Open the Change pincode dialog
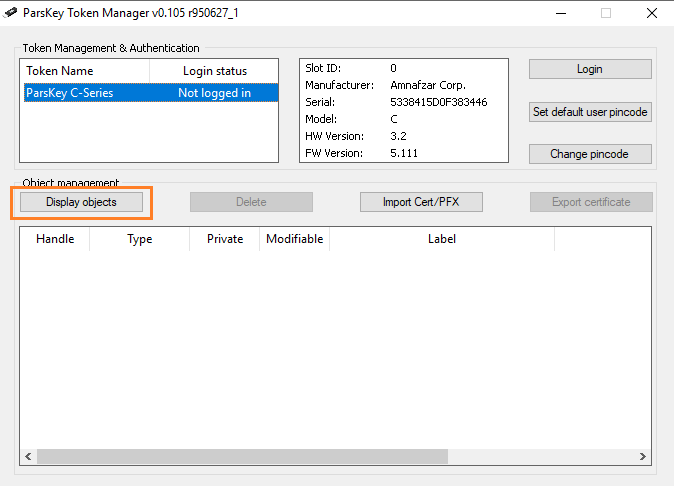This screenshot has width=674, height=486. coord(590,154)
